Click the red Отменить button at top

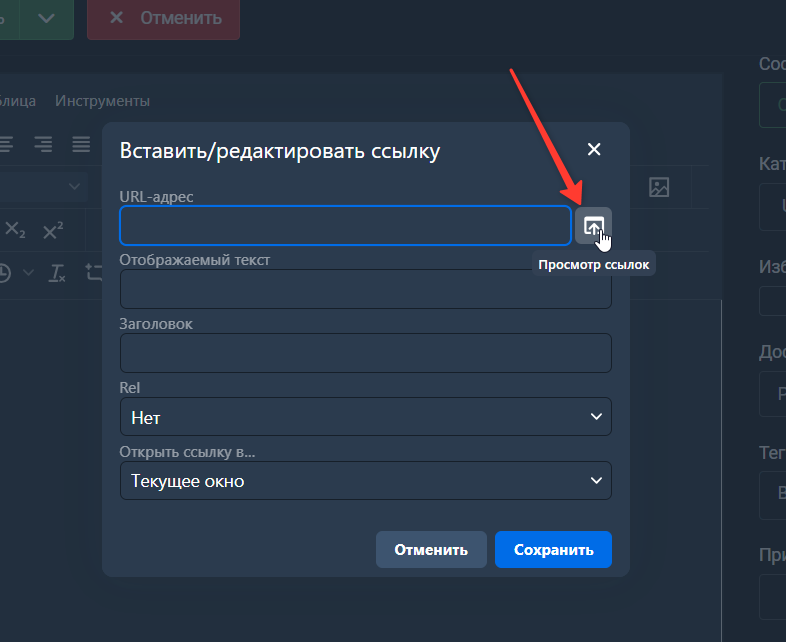pos(163,19)
